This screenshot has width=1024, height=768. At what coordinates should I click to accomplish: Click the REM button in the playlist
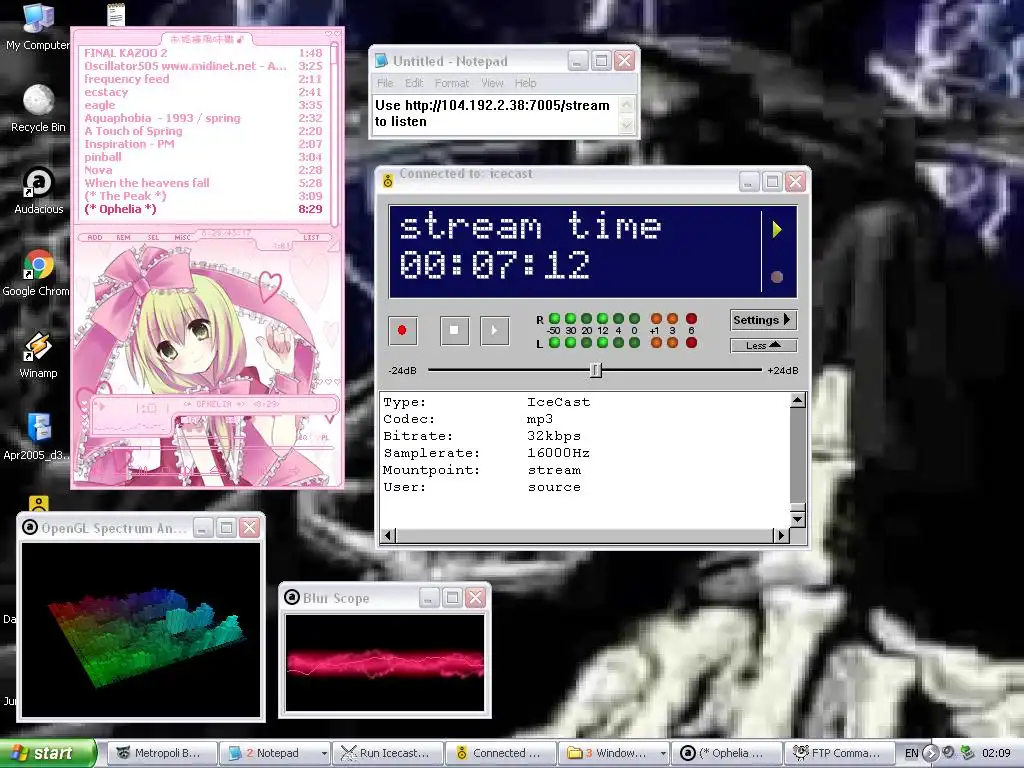(123, 238)
